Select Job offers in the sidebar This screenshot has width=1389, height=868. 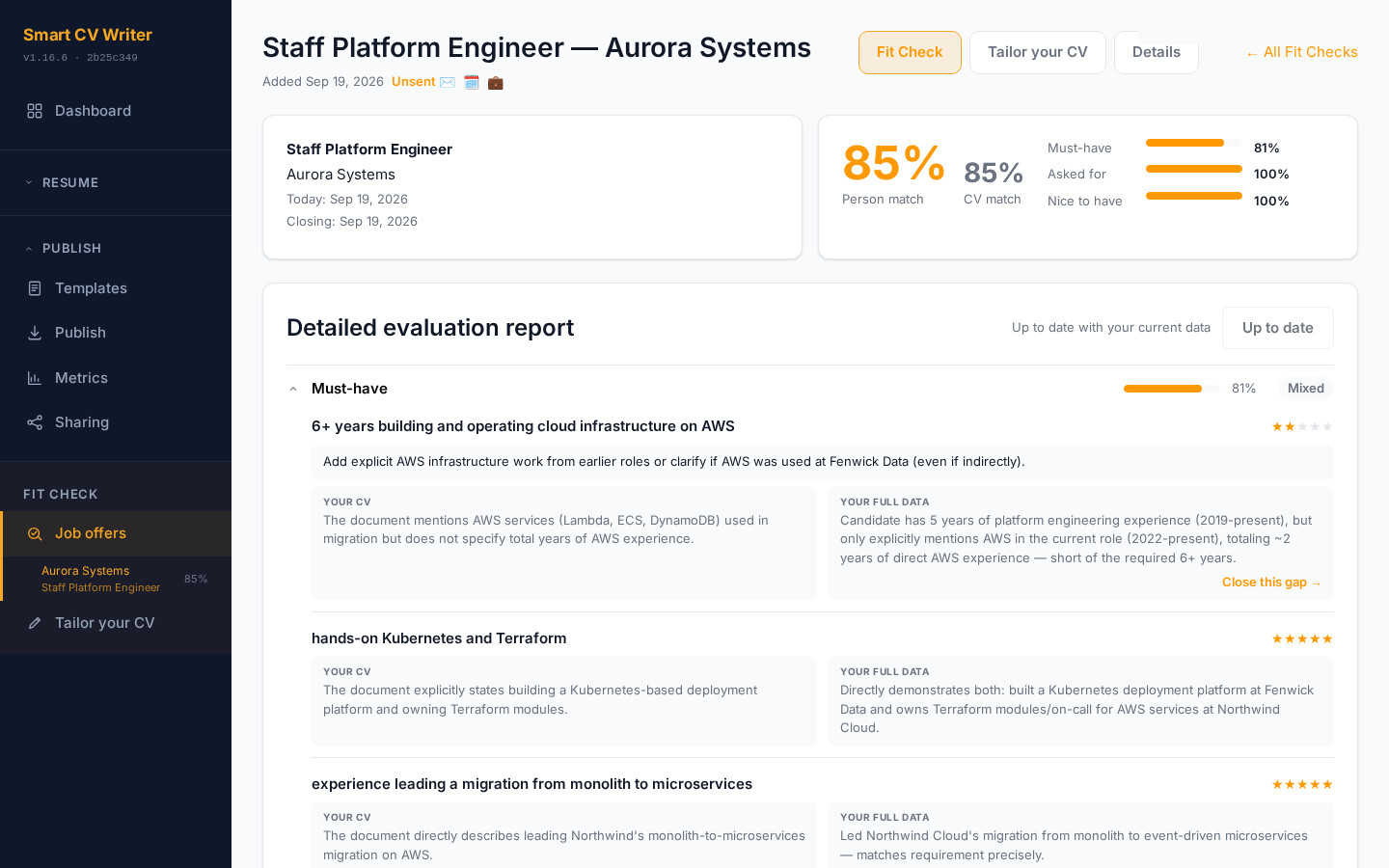pos(116,533)
